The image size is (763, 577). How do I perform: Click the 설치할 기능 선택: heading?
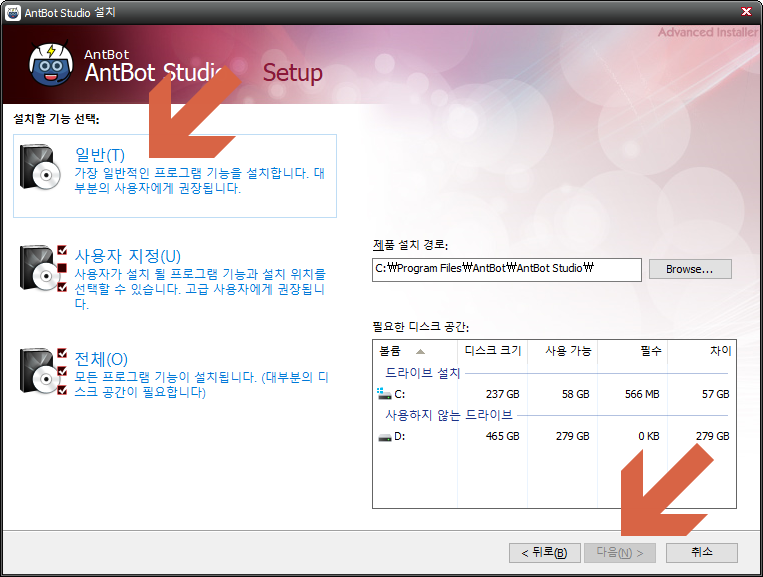click(56, 119)
